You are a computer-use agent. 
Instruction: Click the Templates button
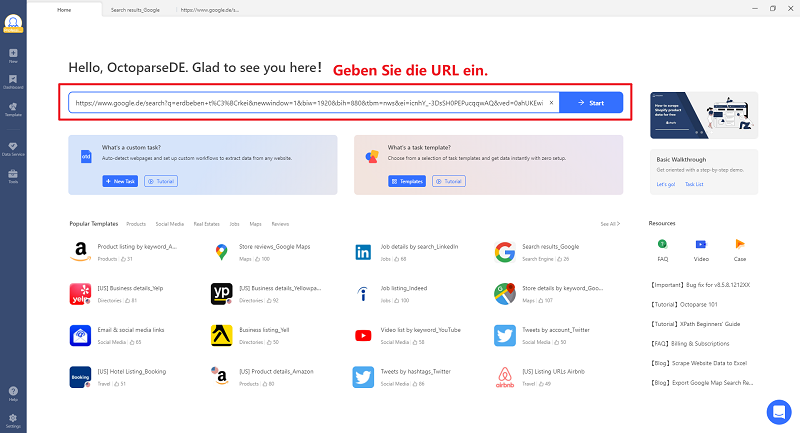point(407,181)
